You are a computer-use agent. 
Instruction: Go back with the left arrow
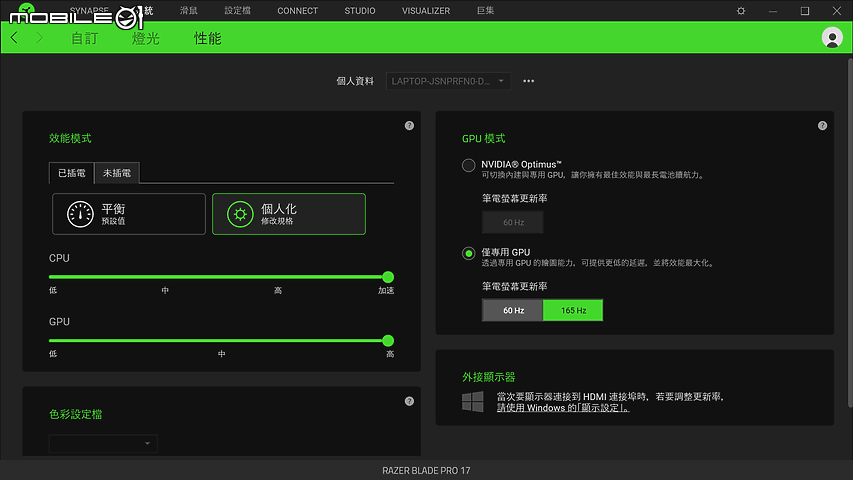(x=14, y=38)
